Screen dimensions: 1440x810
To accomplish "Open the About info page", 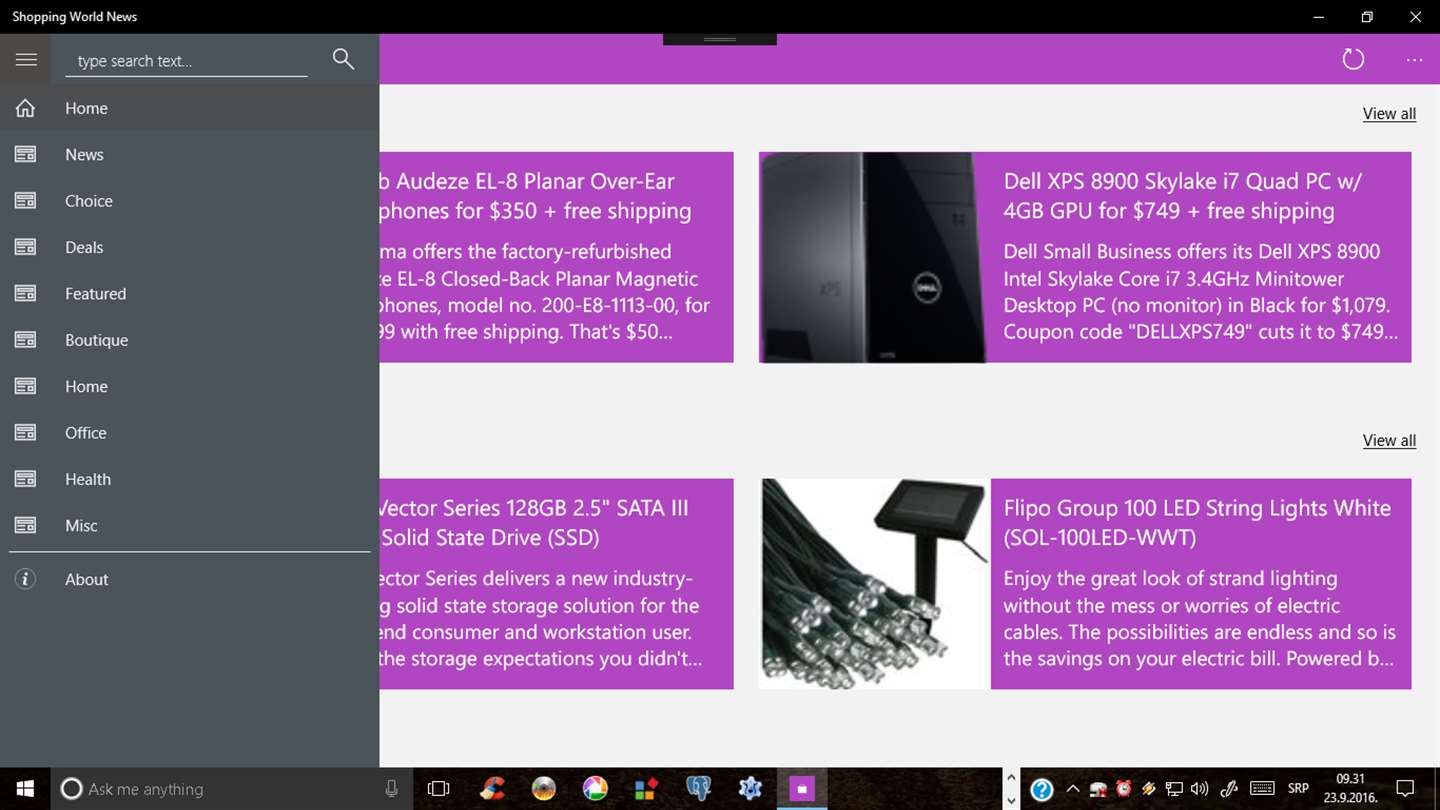I will click(190, 579).
